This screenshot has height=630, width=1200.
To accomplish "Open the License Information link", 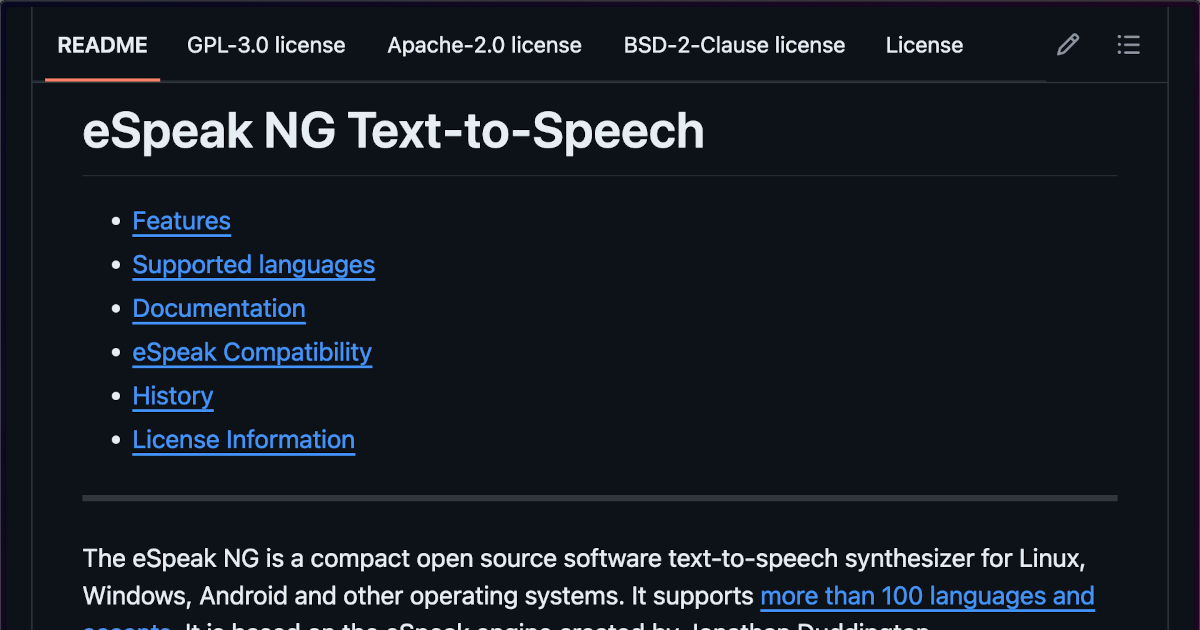I will pos(243,440).
